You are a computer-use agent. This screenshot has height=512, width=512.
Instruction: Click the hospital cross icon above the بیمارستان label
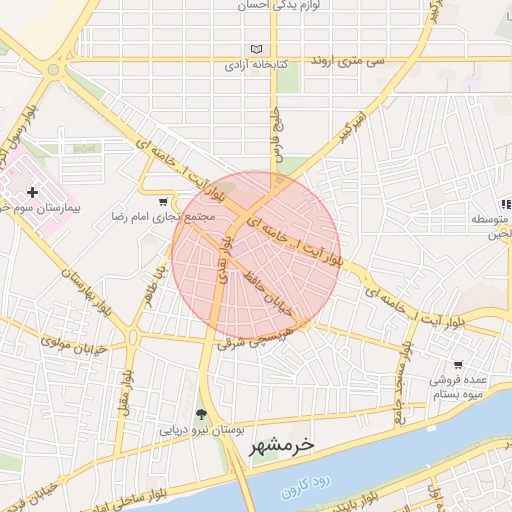coord(32,192)
